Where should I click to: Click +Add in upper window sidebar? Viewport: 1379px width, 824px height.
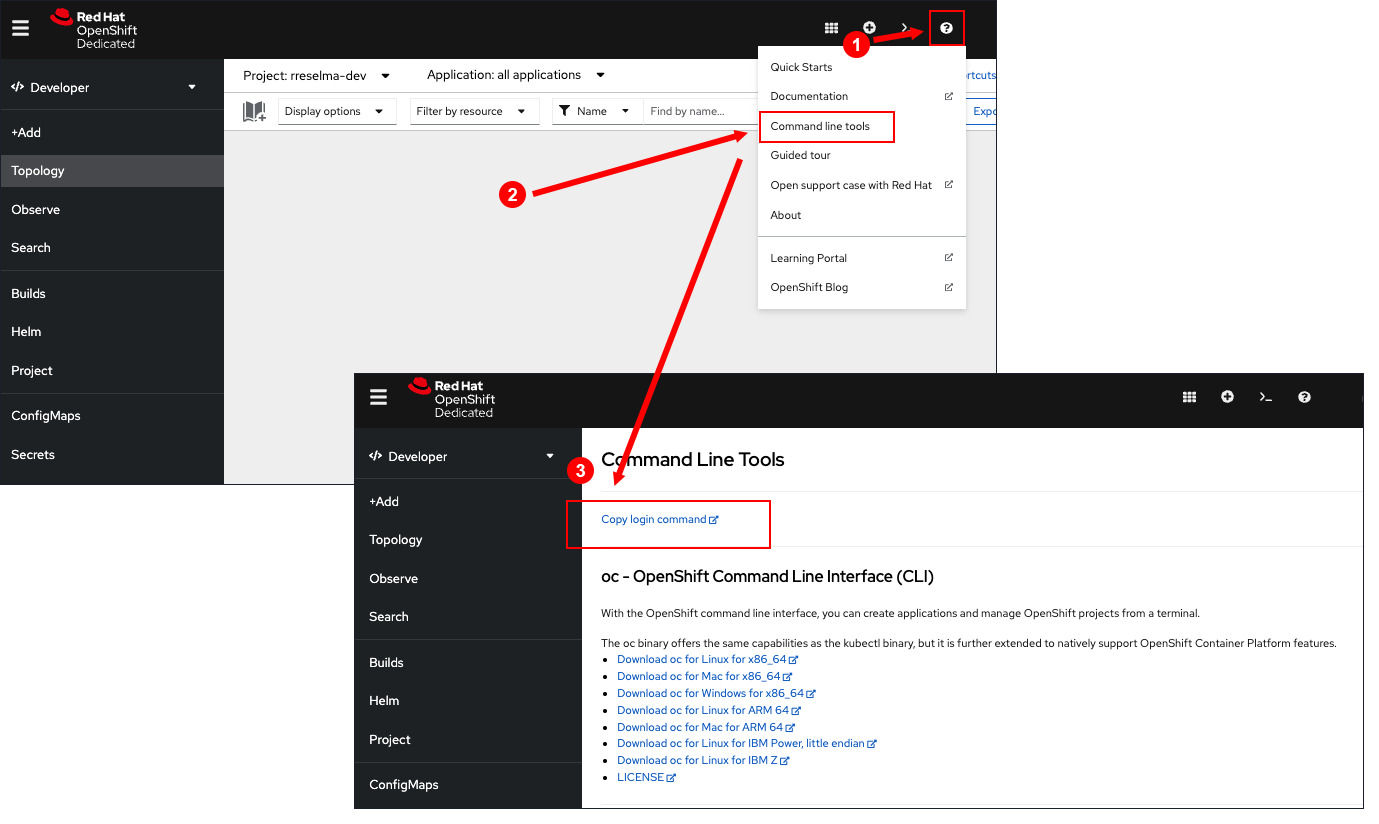pos(112,132)
